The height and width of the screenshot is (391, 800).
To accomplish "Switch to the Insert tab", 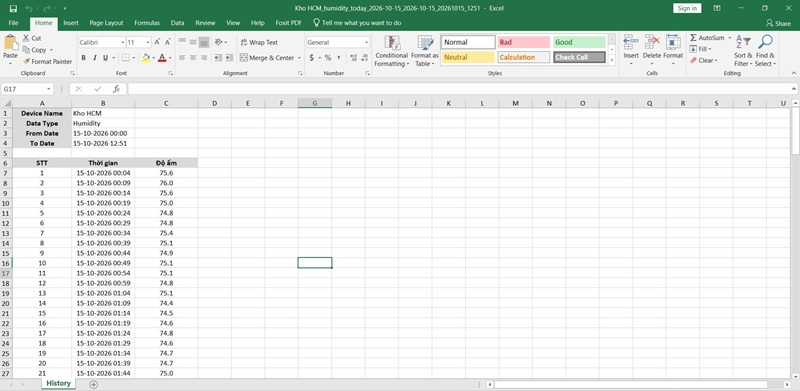I will (x=71, y=23).
